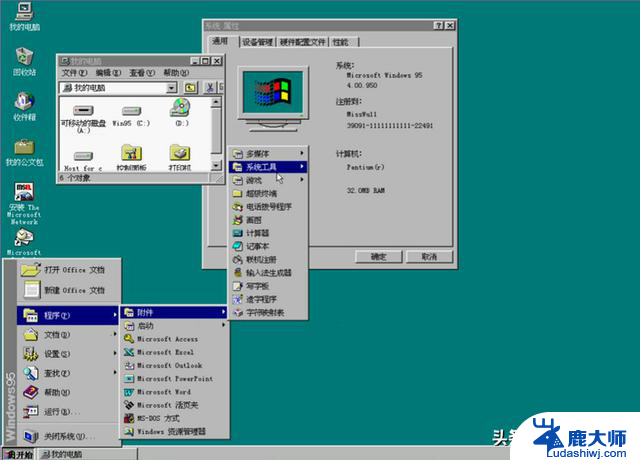Choose 新建 Office 文档 in the Start menu
640x460 pixels.
[x=69, y=290]
